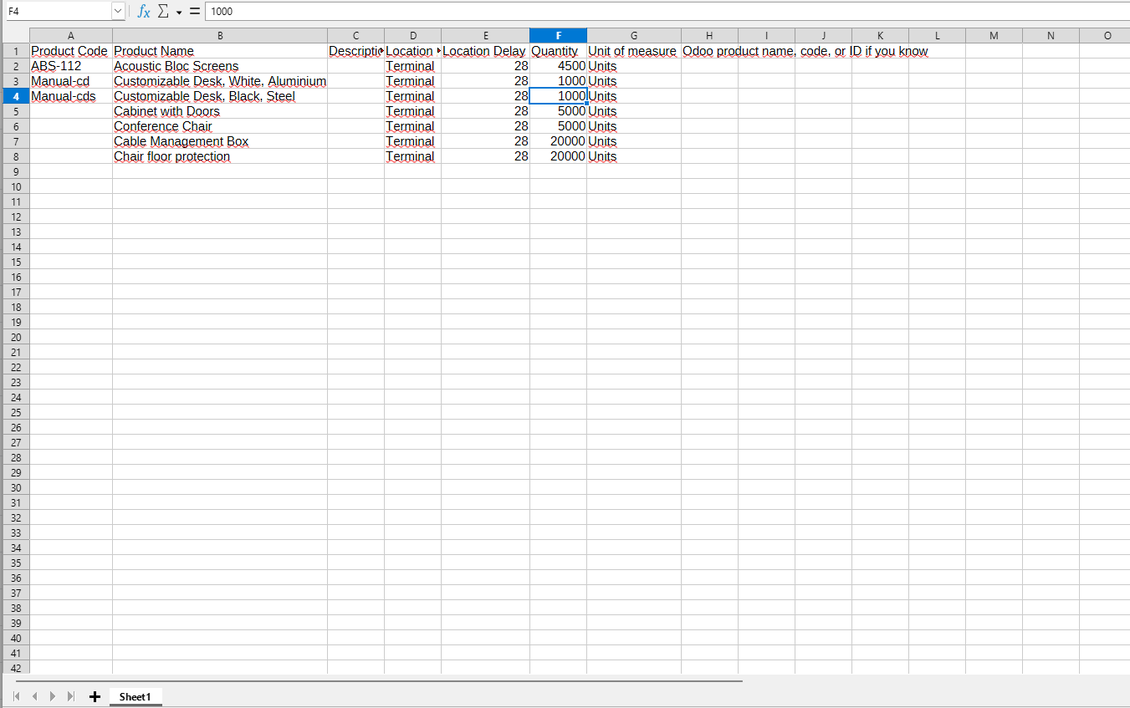Click the horizontal scrollbar at the bottom

[x=378, y=681]
